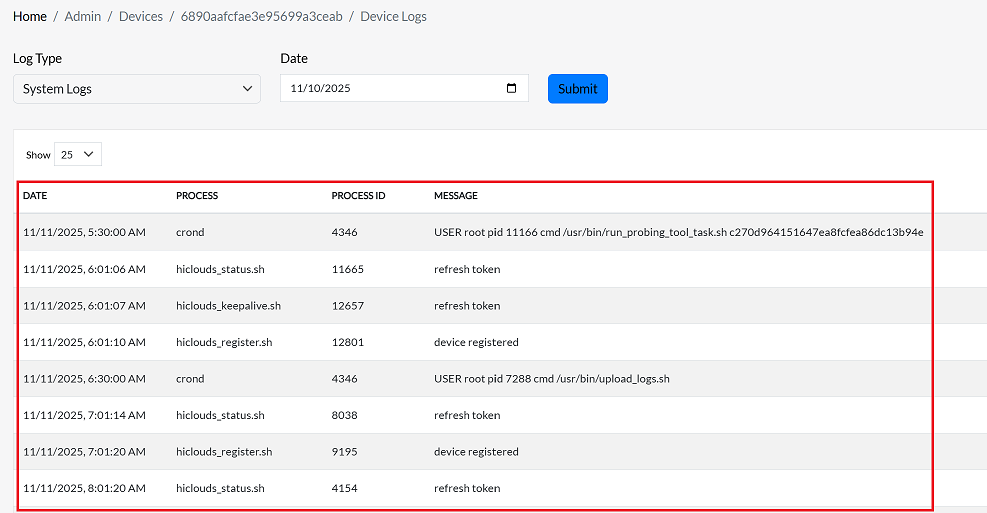Sort table by DATE column header
The height and width of the screenshot is (513, 987).
pyautogui.click(x=35, y=196)
